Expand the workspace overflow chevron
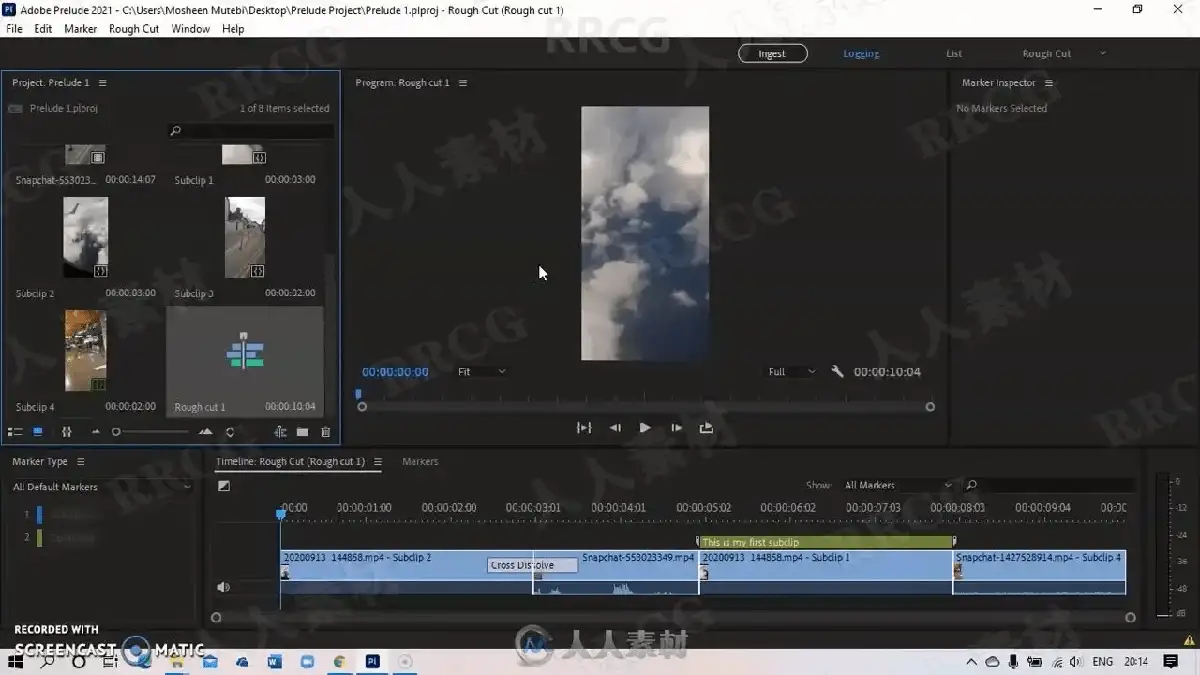This screenshot has width=1200, height=675. point(1103,53)
